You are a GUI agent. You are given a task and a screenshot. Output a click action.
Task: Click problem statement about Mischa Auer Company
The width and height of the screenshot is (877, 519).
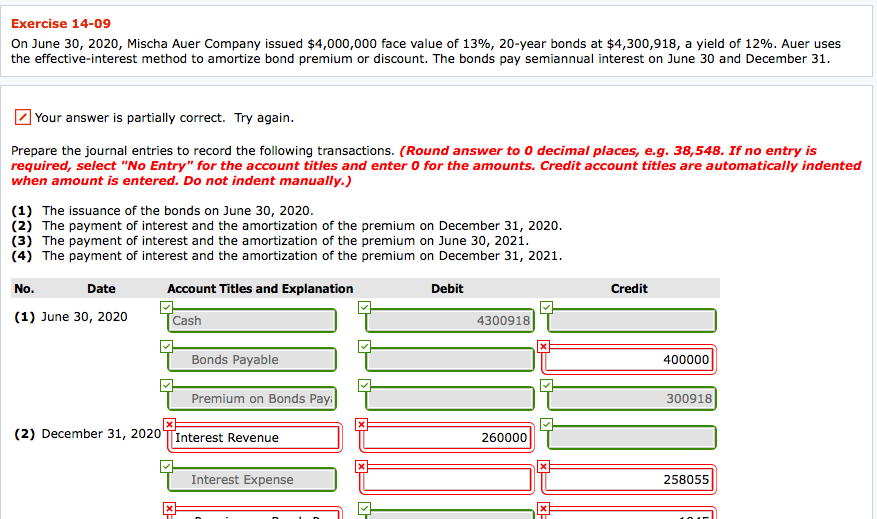[426, 51]
